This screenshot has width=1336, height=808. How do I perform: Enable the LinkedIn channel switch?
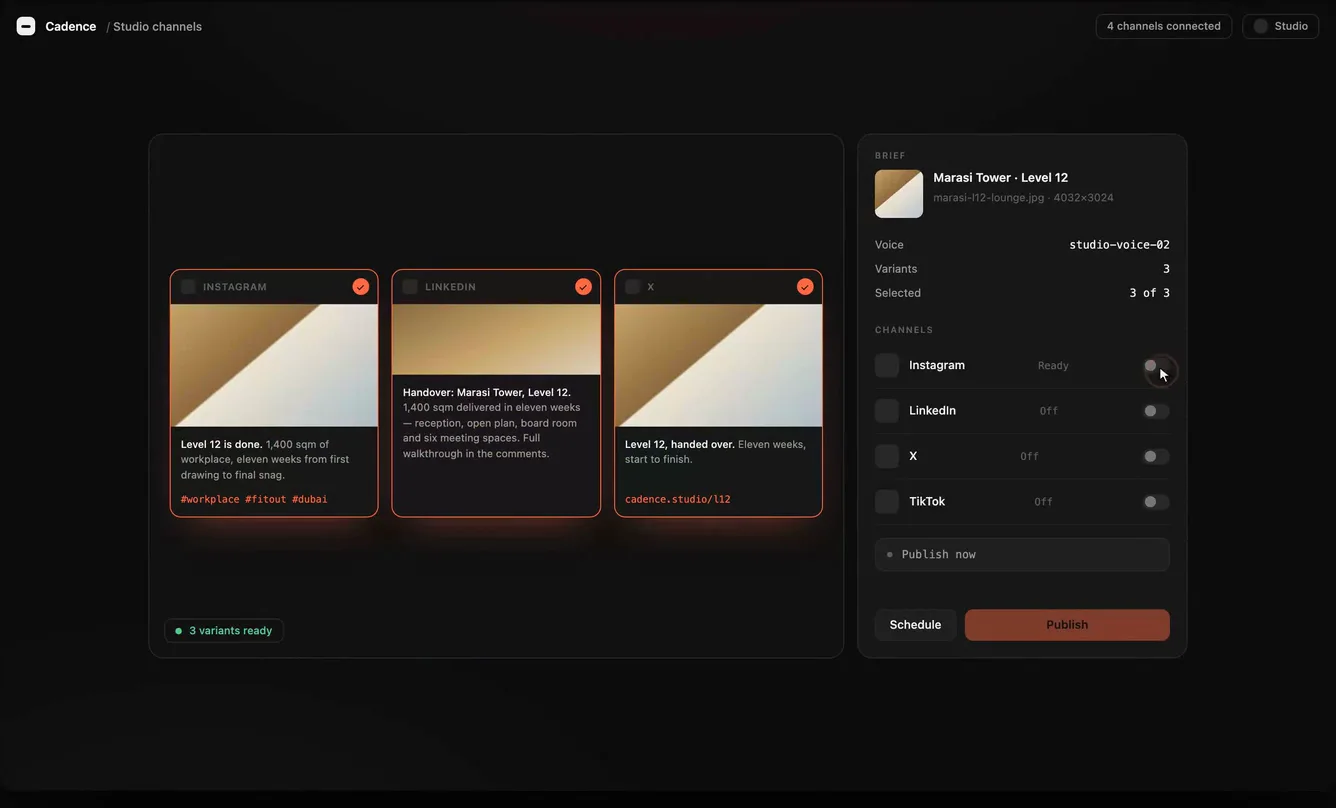point(1156,411)
